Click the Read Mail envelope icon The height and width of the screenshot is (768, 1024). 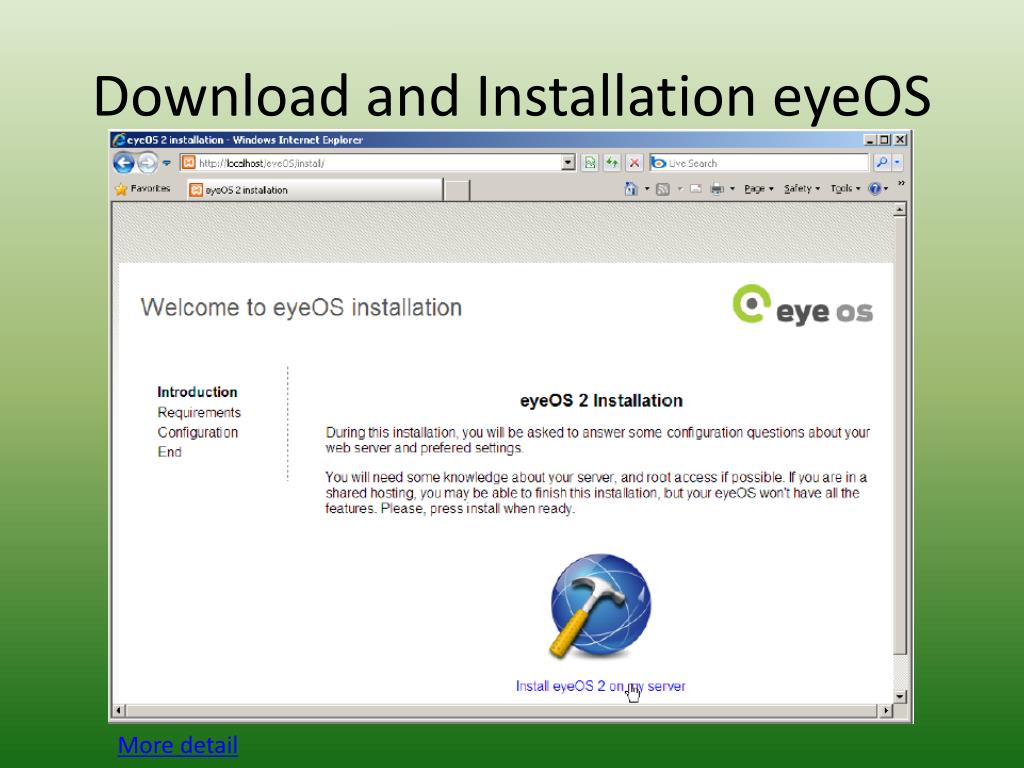[x=696, y=189]
